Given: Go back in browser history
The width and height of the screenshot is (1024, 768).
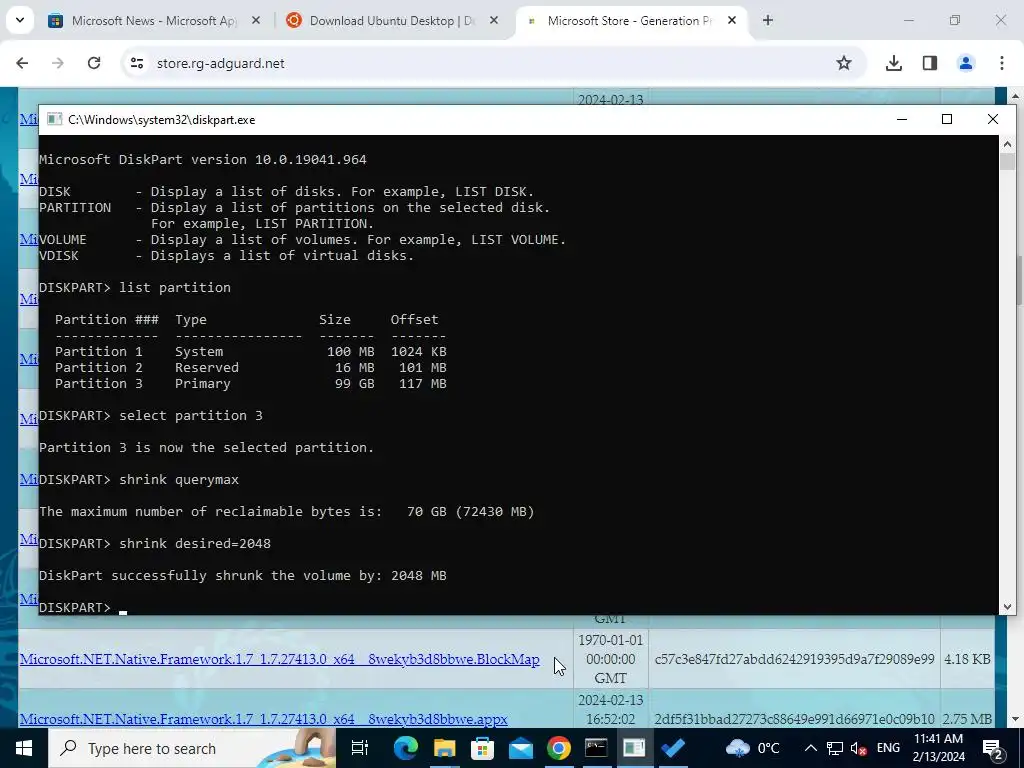Looking at the screenshot, I should tap(22, 63).
